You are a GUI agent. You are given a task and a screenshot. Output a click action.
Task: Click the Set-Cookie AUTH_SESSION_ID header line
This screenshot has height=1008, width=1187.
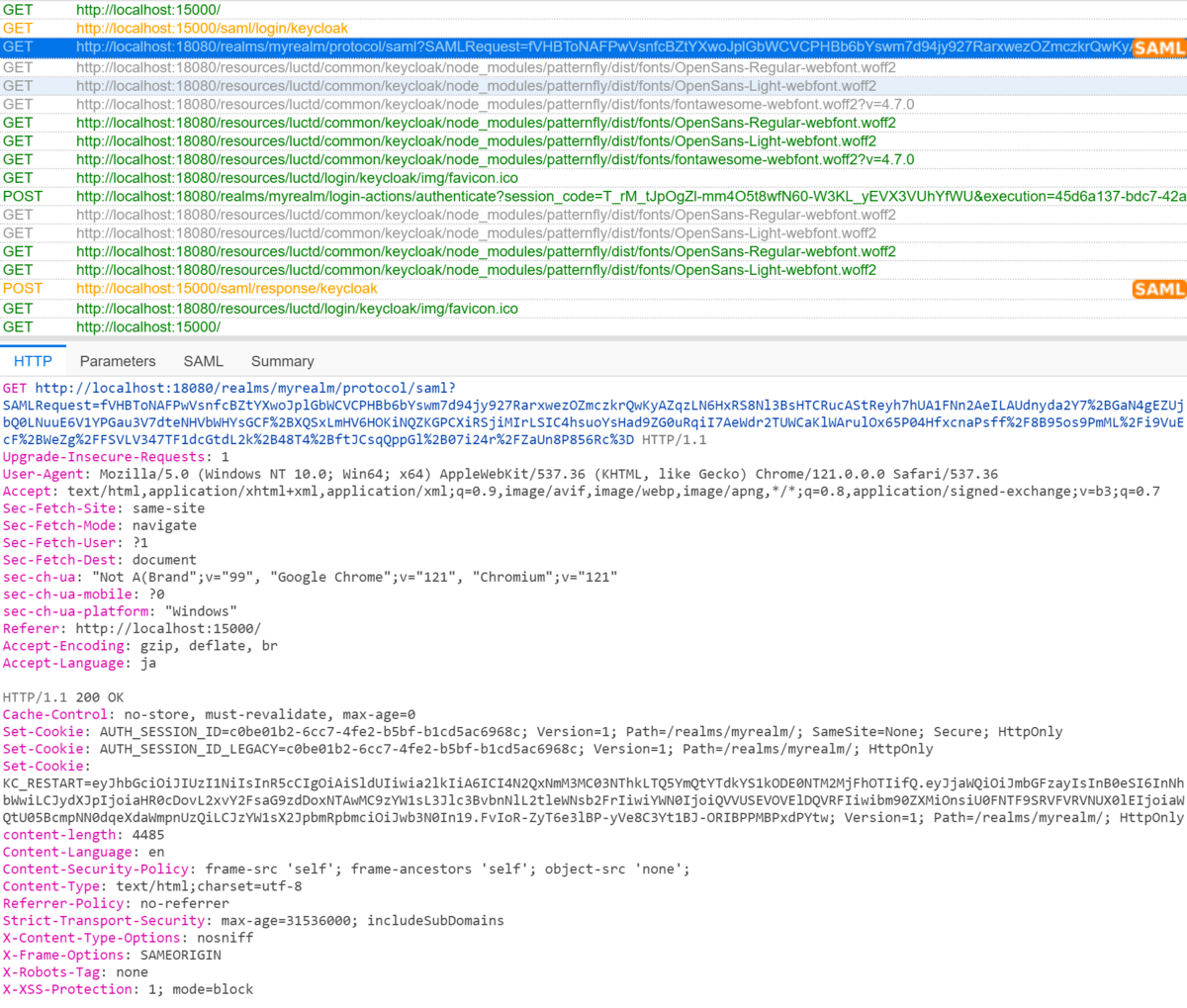click(396, 731)
